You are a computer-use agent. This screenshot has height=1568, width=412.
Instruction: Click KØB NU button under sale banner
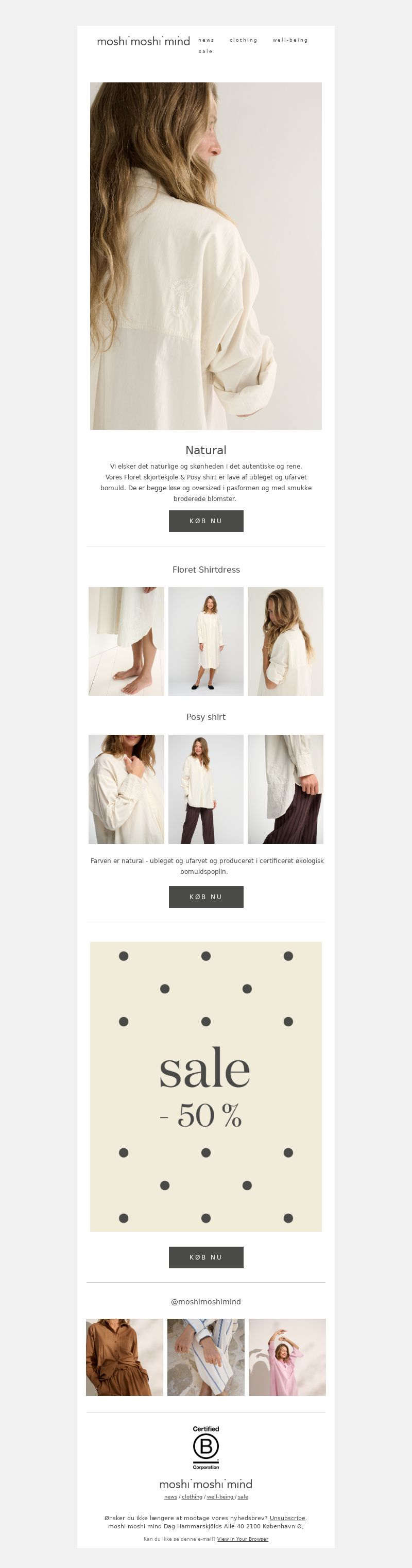(x=205, y=1257)
